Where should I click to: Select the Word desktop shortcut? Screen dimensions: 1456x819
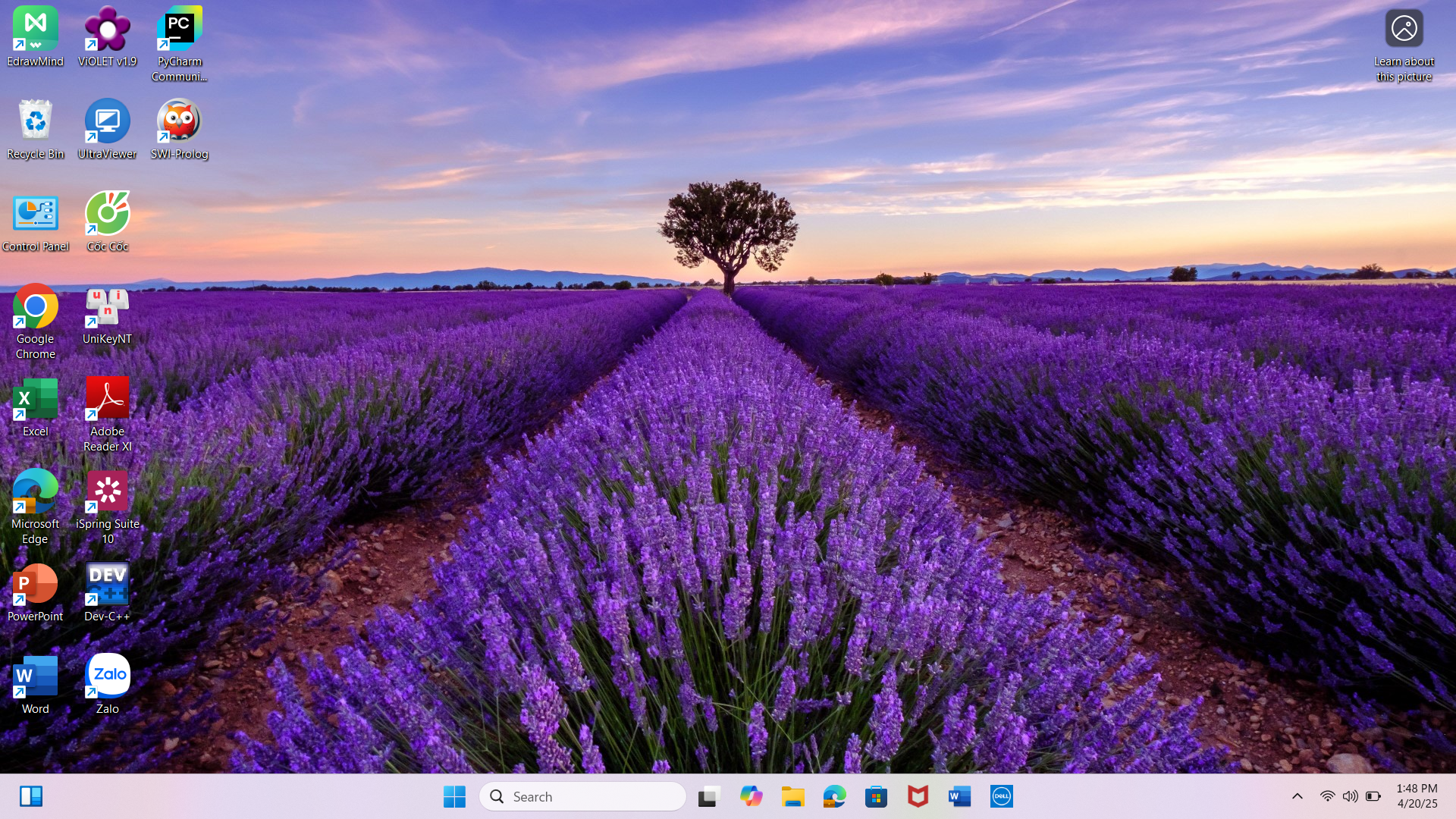(35, 684)
